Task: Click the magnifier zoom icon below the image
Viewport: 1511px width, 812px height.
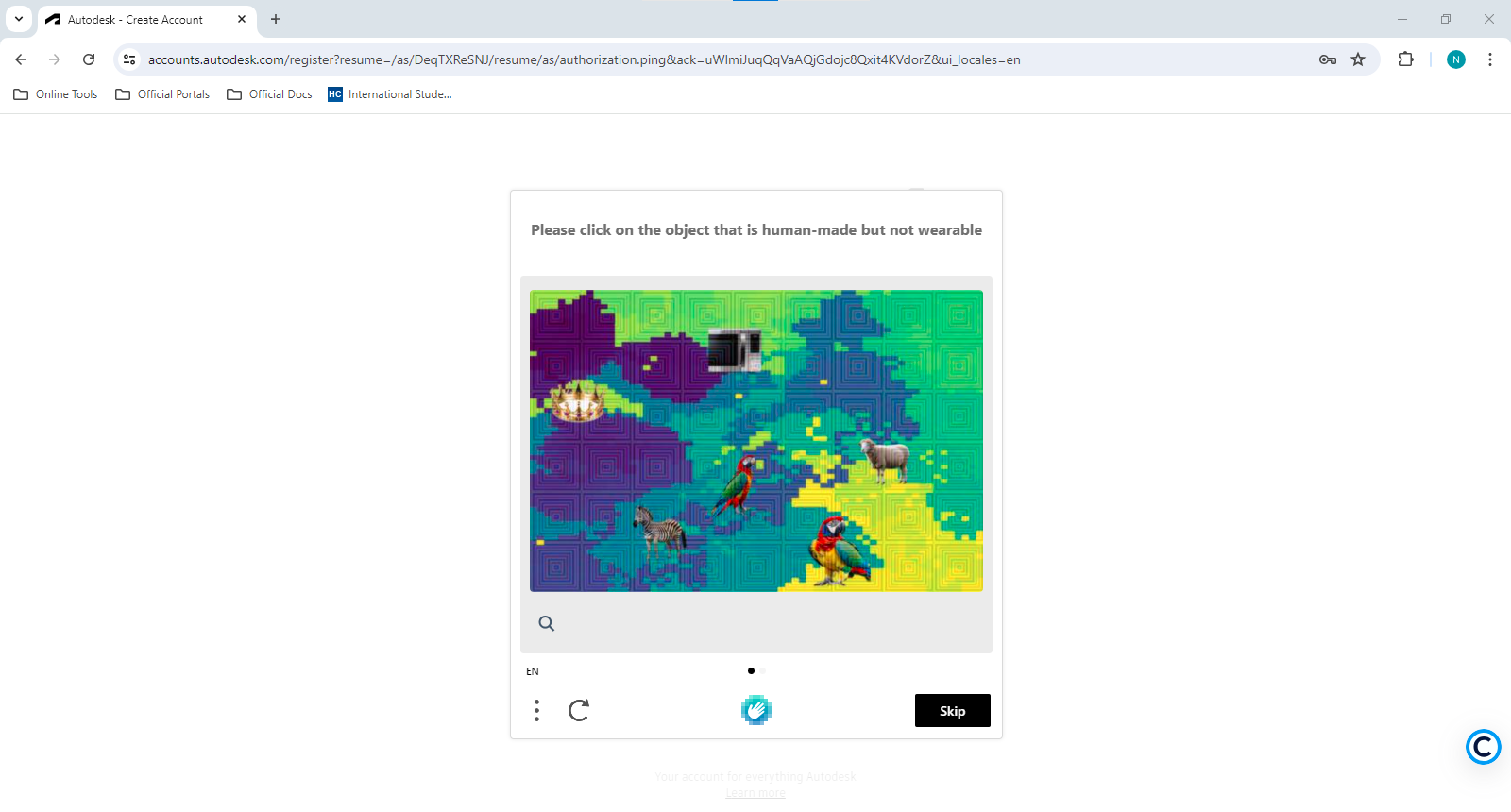Action: 546,623
